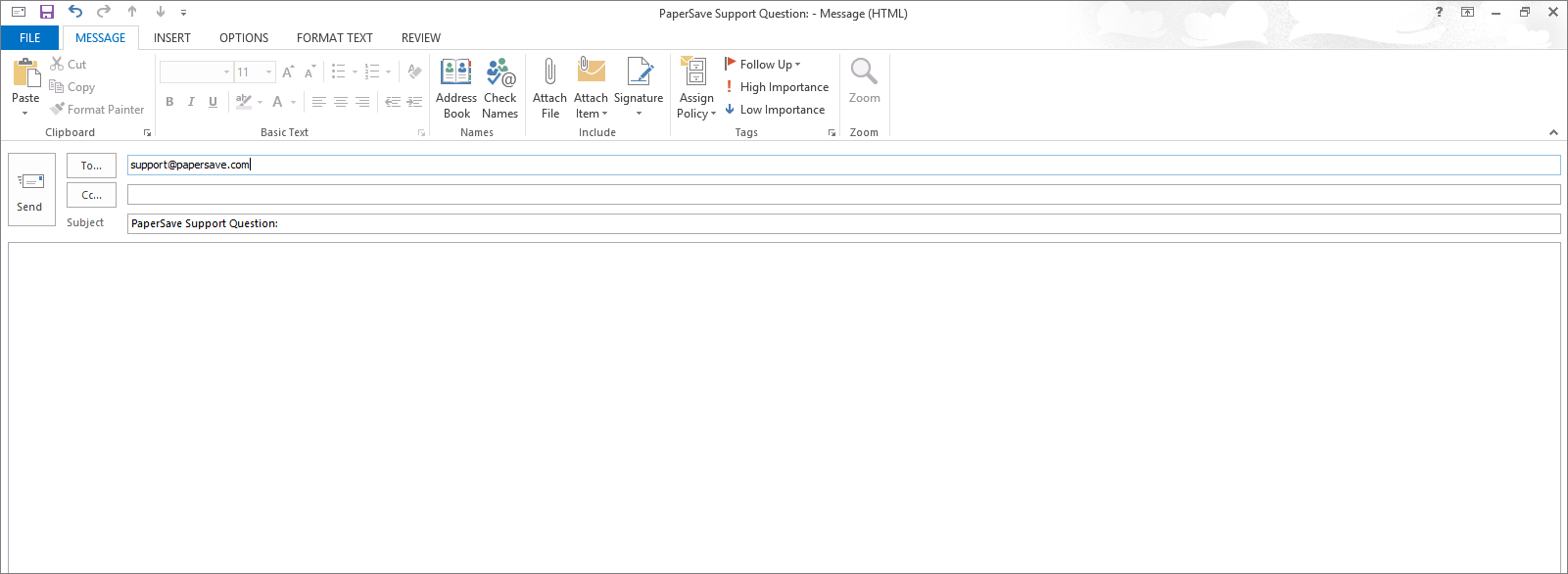Screen dimensions: 1568x574
Task: Save the message with the floppy disk icon
Action: coord(46,12)
